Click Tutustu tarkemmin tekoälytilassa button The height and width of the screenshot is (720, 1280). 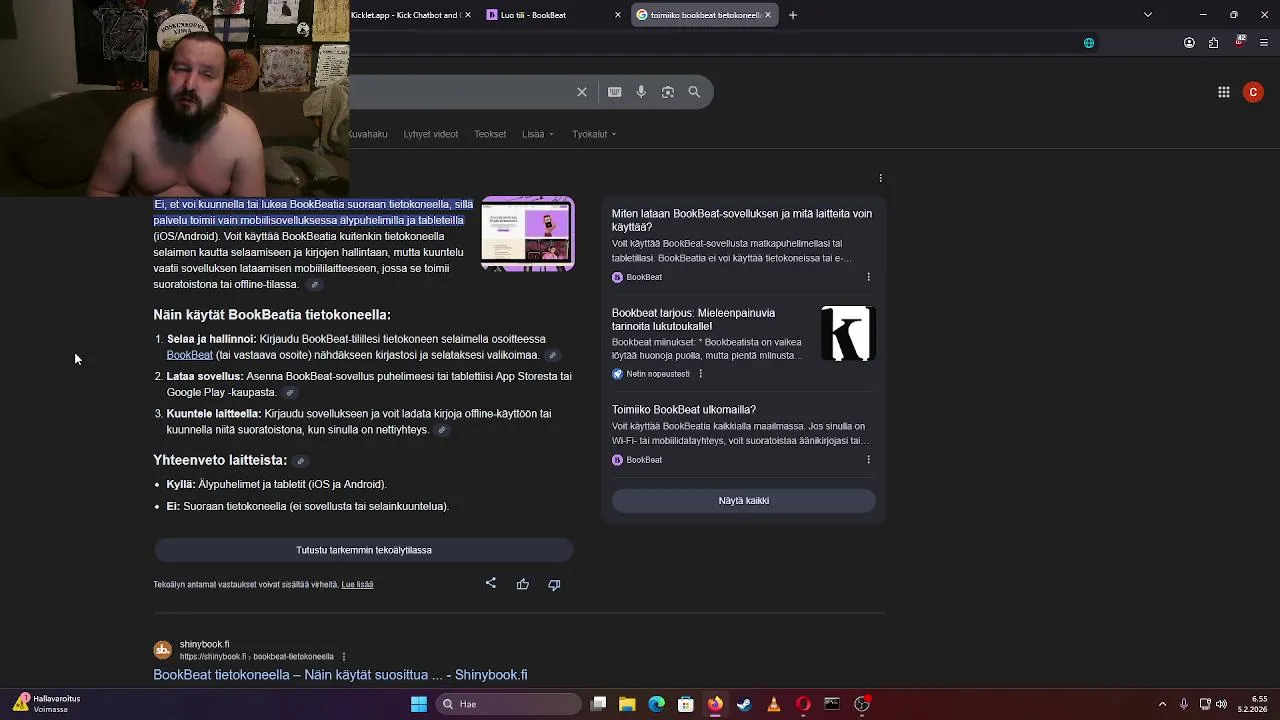point(364,550)
